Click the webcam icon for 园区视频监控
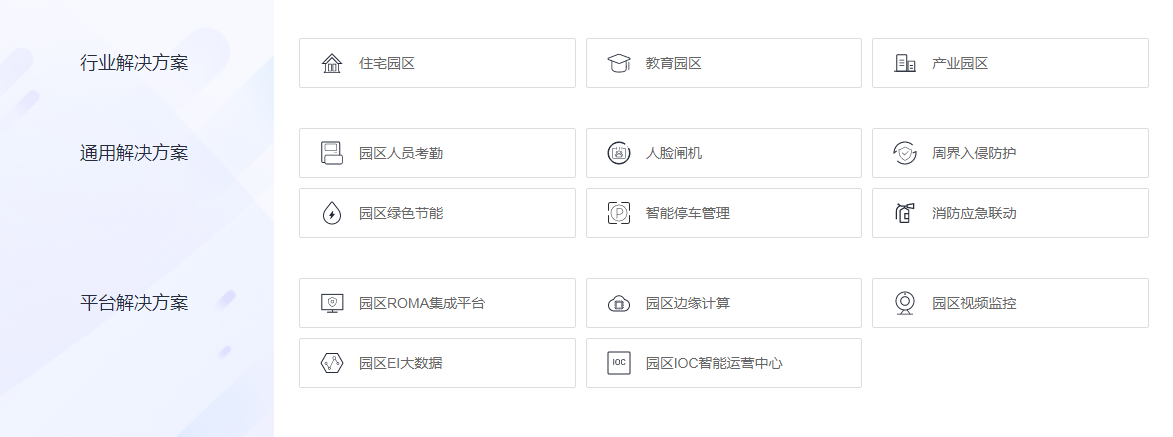Image resolution: width=1173 pixels, height=437 pixels. [x=905, y=303]
